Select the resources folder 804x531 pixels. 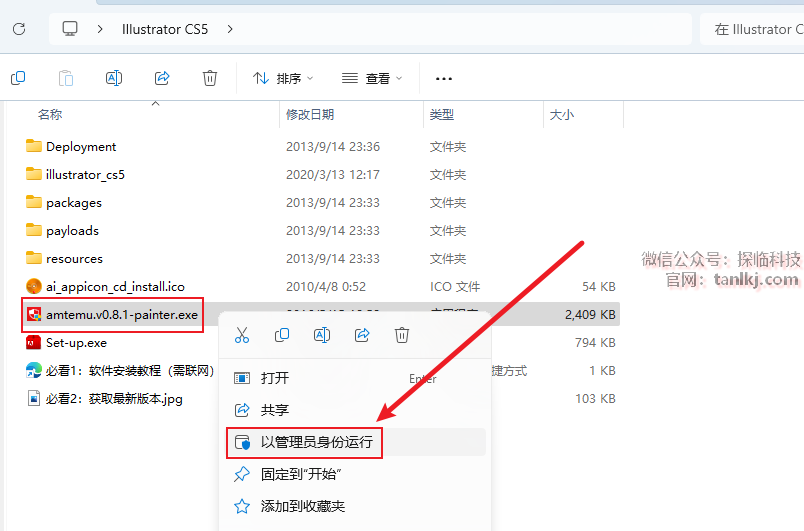pos(74,259)
